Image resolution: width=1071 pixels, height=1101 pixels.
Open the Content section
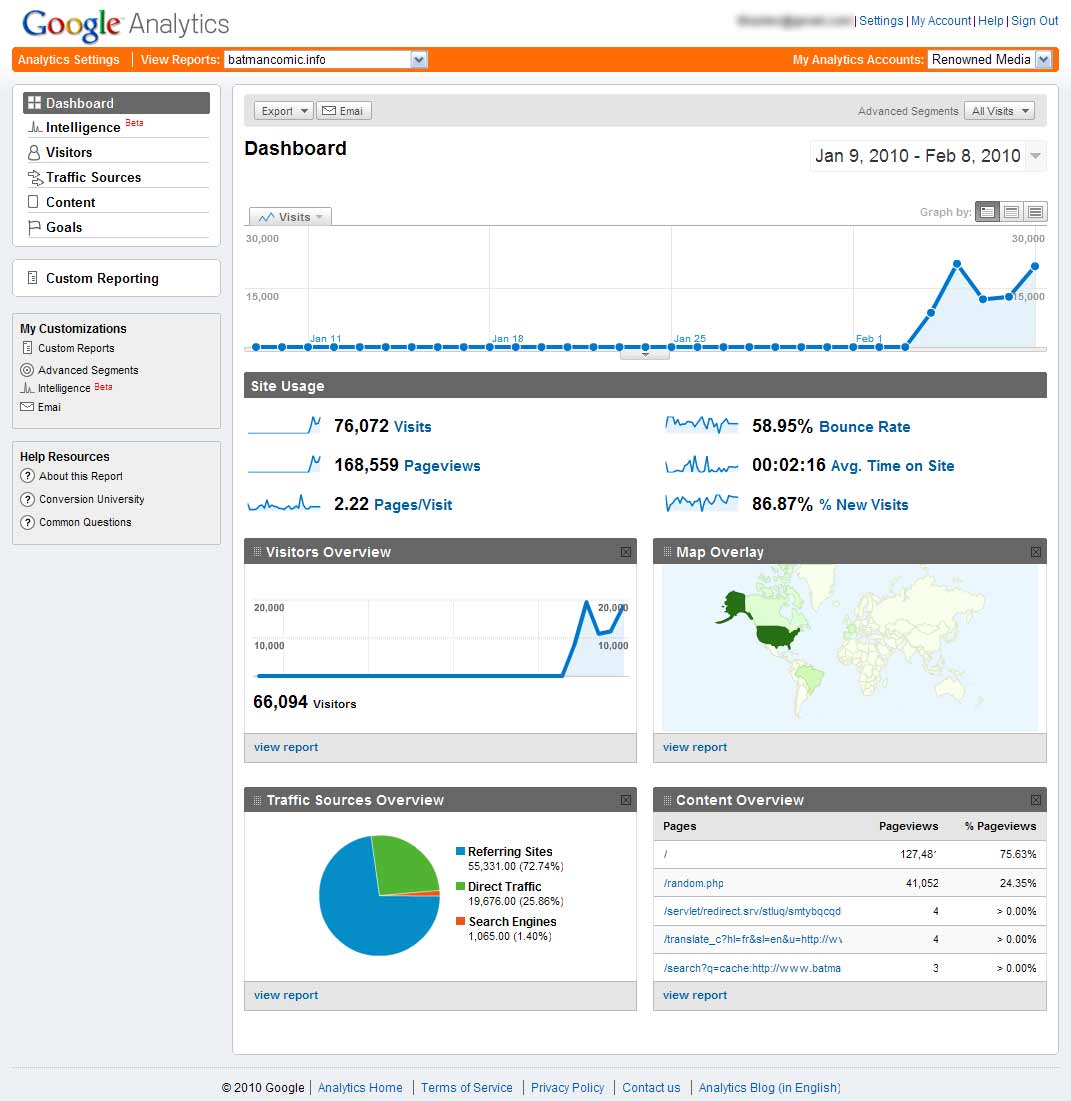(x=70, y=202)
